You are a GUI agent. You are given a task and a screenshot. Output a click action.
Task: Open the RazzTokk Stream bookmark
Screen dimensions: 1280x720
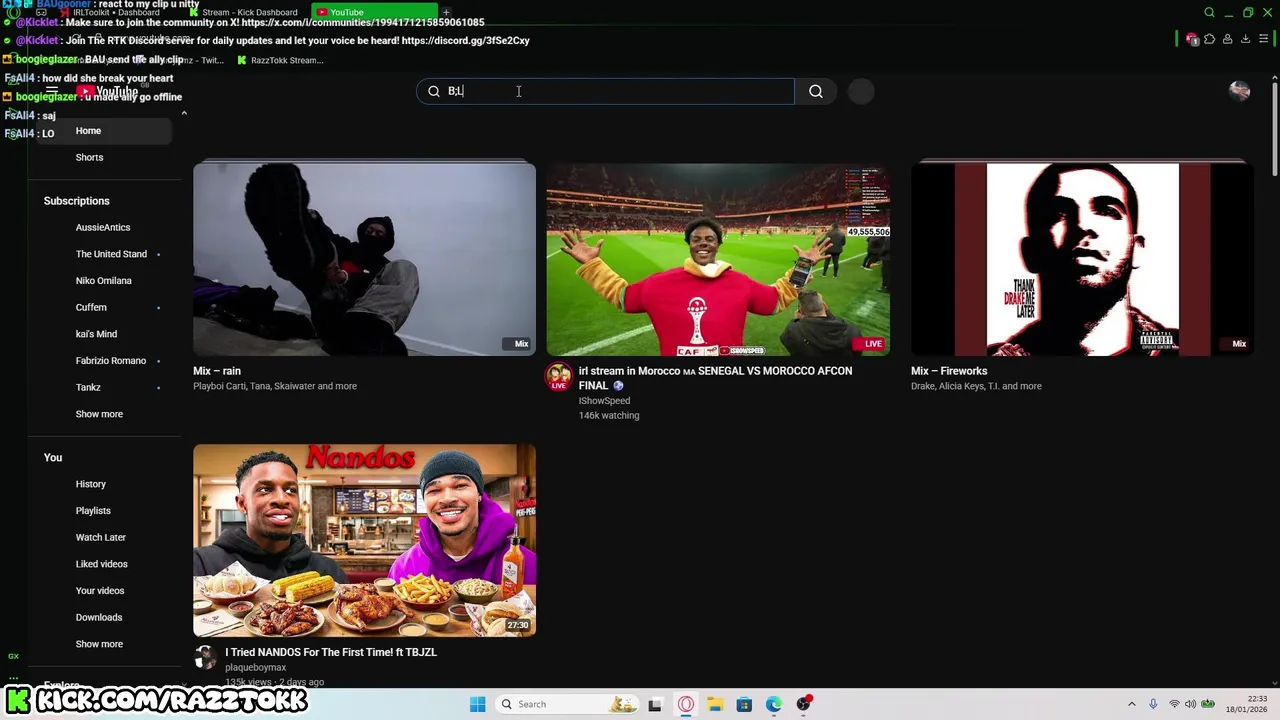280,60
